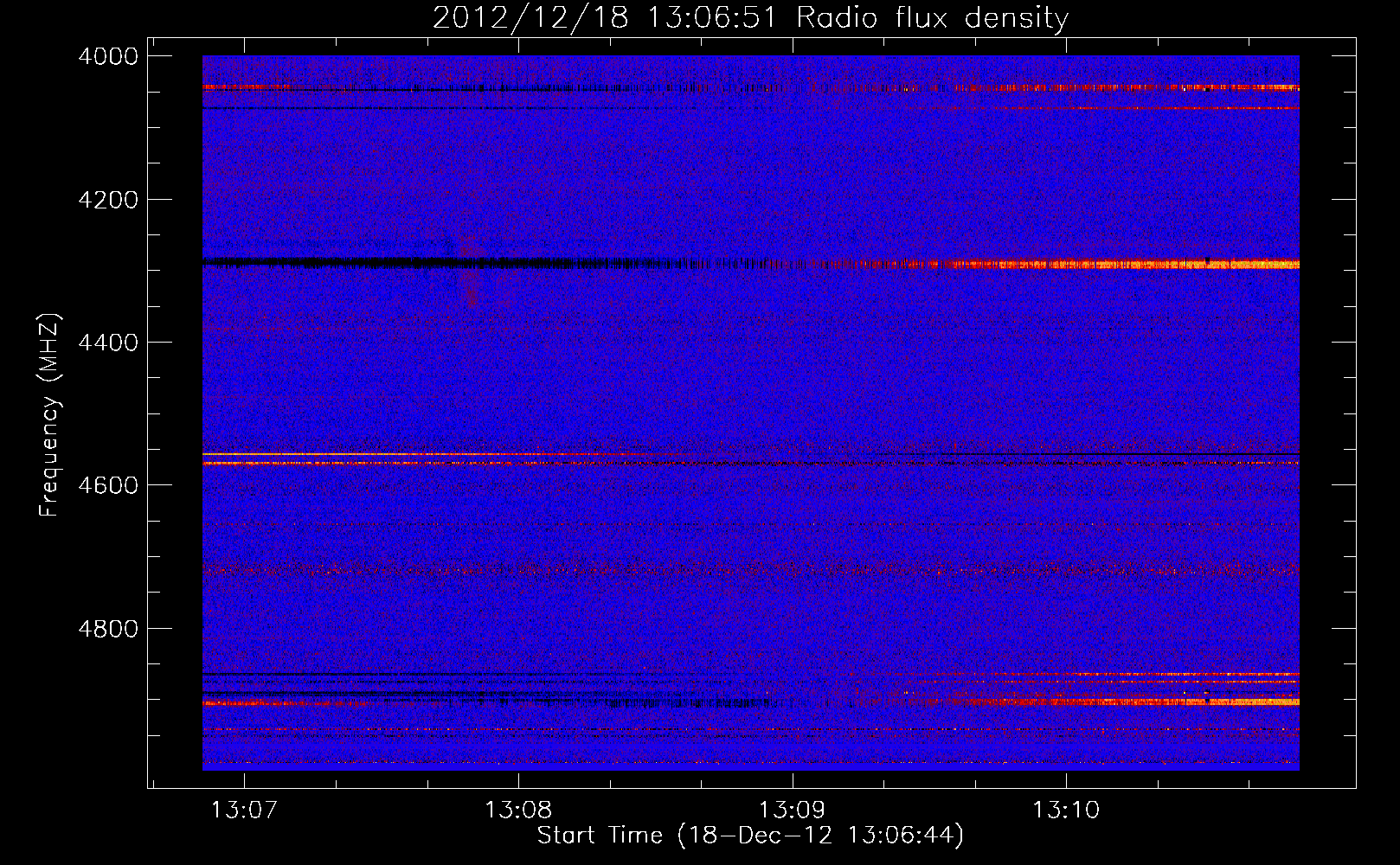Click the 4200 frequency tick label
This screenshot has width=1400, height=865.
tap(108, 200)
